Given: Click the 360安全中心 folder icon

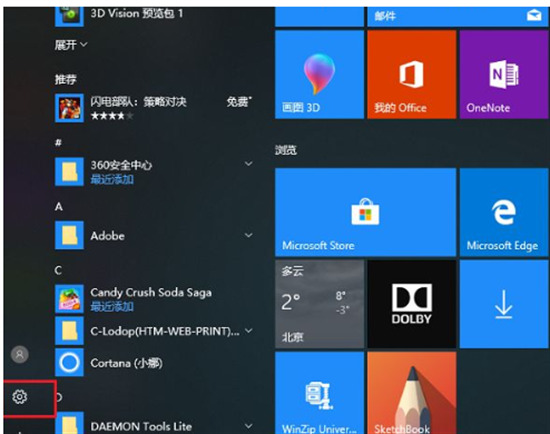Looking at the screenshot, I should click(69, 172).
